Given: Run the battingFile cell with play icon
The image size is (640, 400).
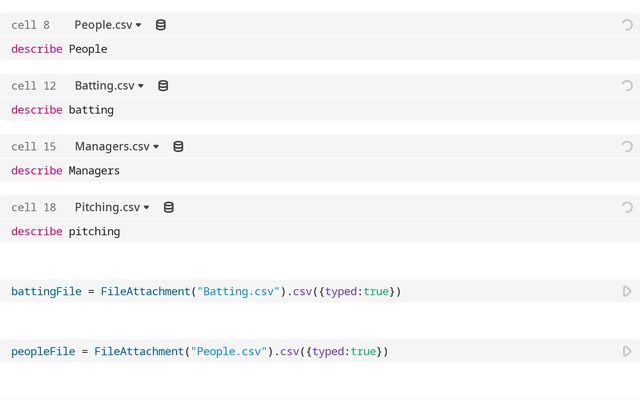Looking at the screenshot, I should tap(627, 292).
